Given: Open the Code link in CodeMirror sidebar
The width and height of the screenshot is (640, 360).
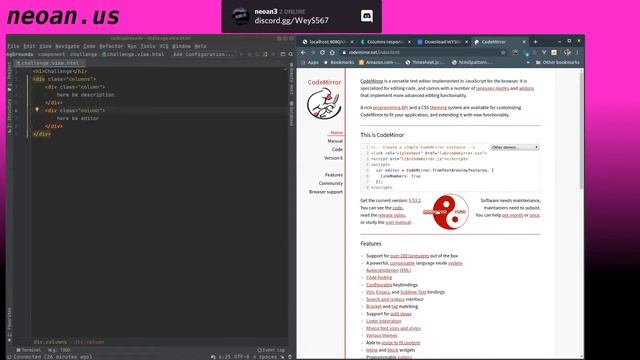Looking at the screenshot, I should pyautogui.click(x=337, y=149).
